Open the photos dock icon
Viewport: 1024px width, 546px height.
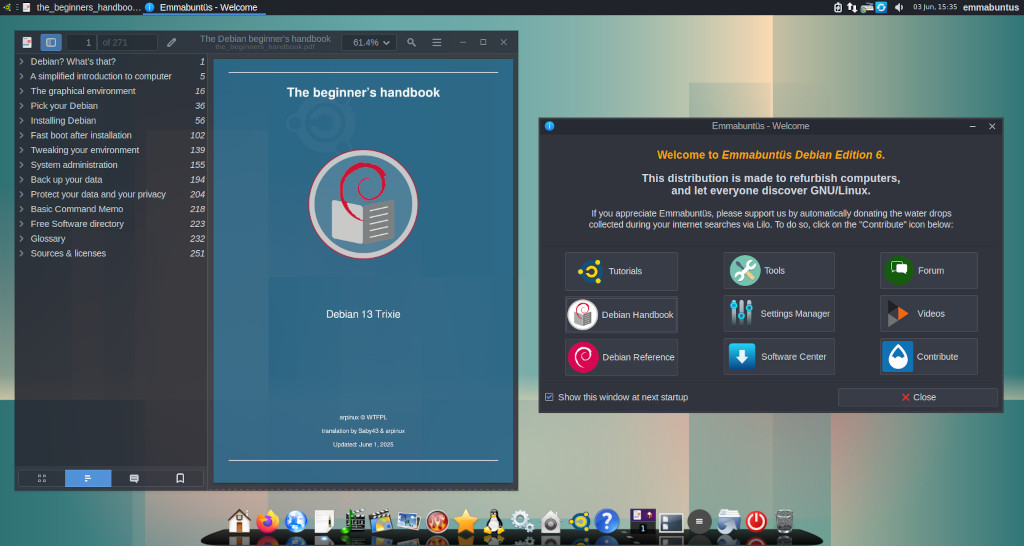409,521
